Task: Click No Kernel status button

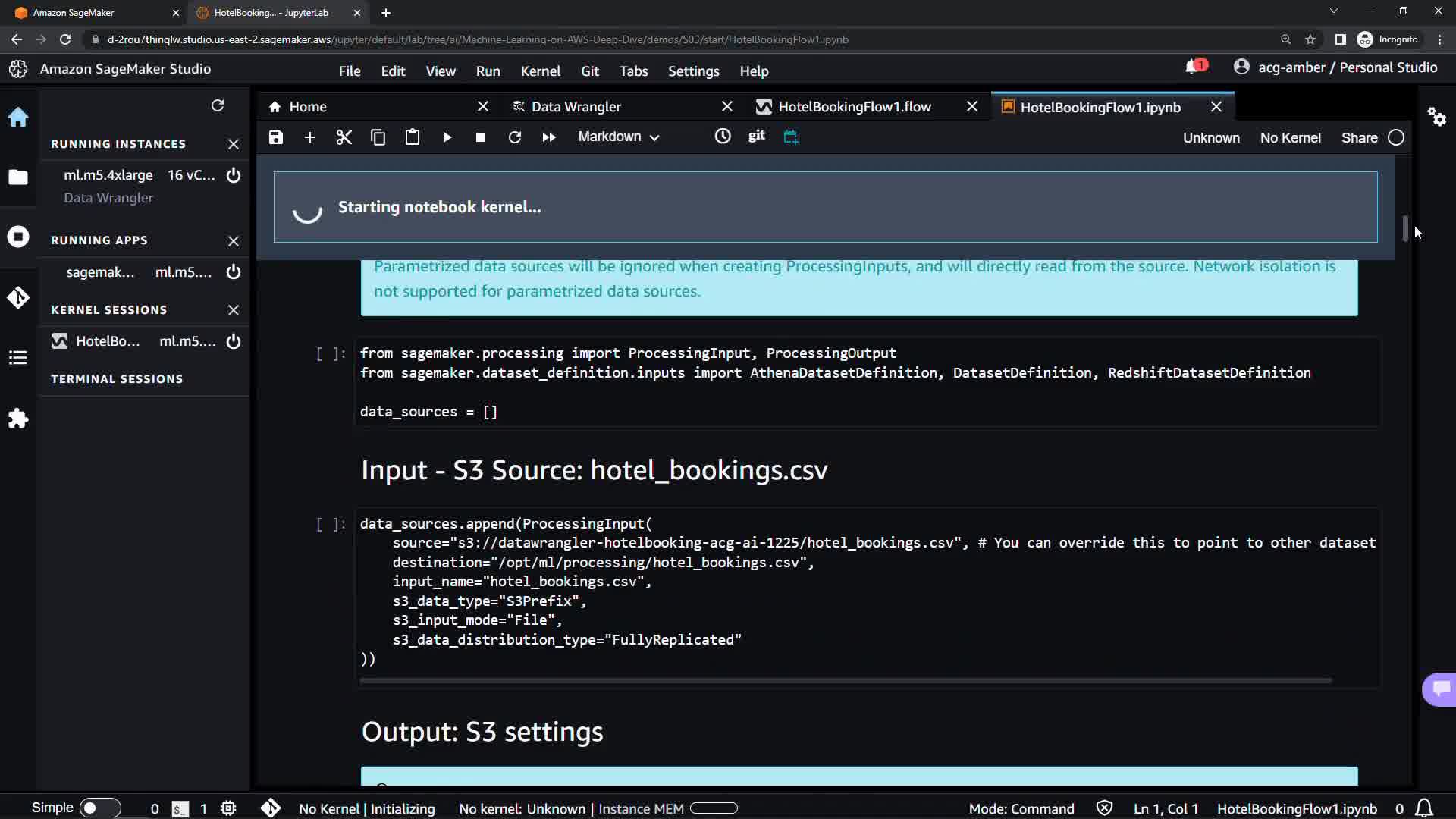Action: pos(1290,138)
